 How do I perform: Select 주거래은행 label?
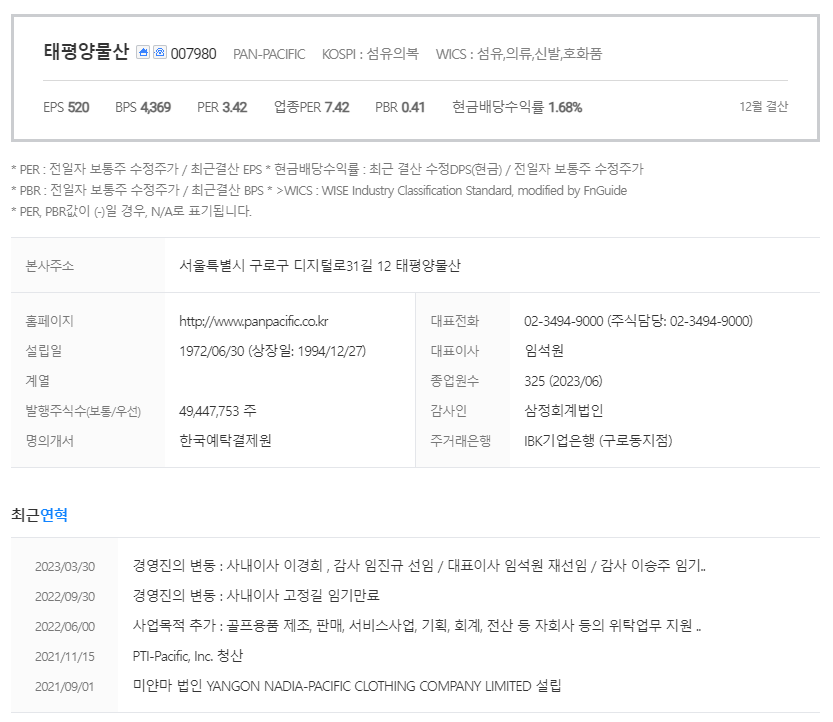tap(461, 440)
